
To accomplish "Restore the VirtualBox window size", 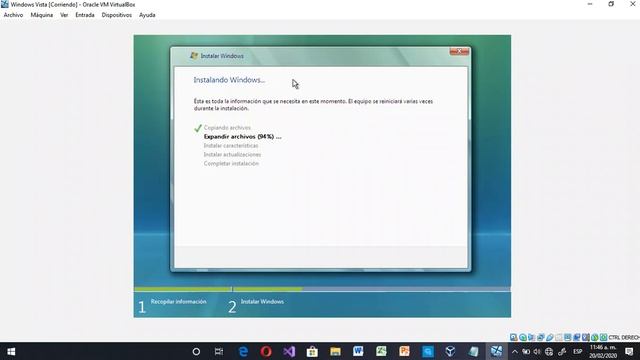I will point(611,4).
